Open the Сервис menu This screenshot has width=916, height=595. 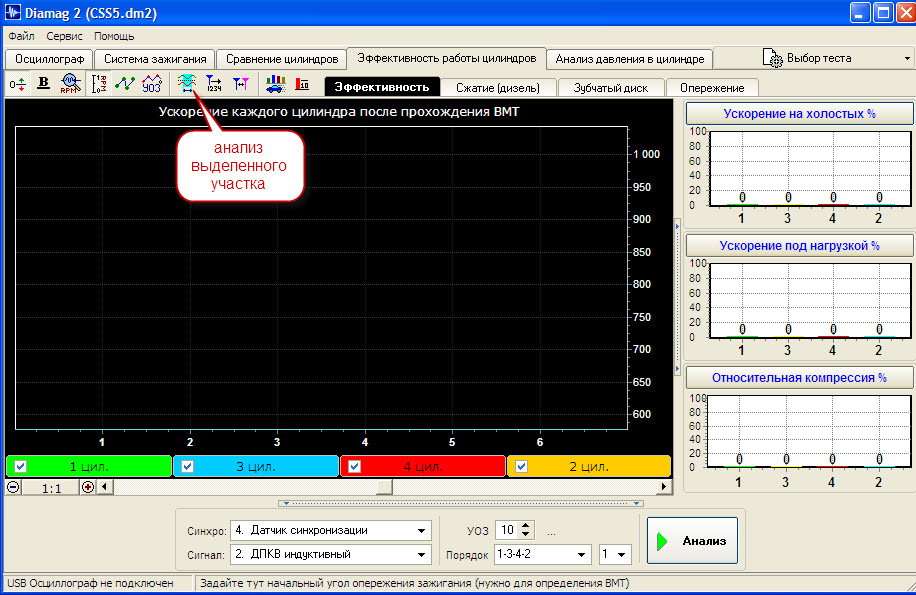click(x=64, y=36)
